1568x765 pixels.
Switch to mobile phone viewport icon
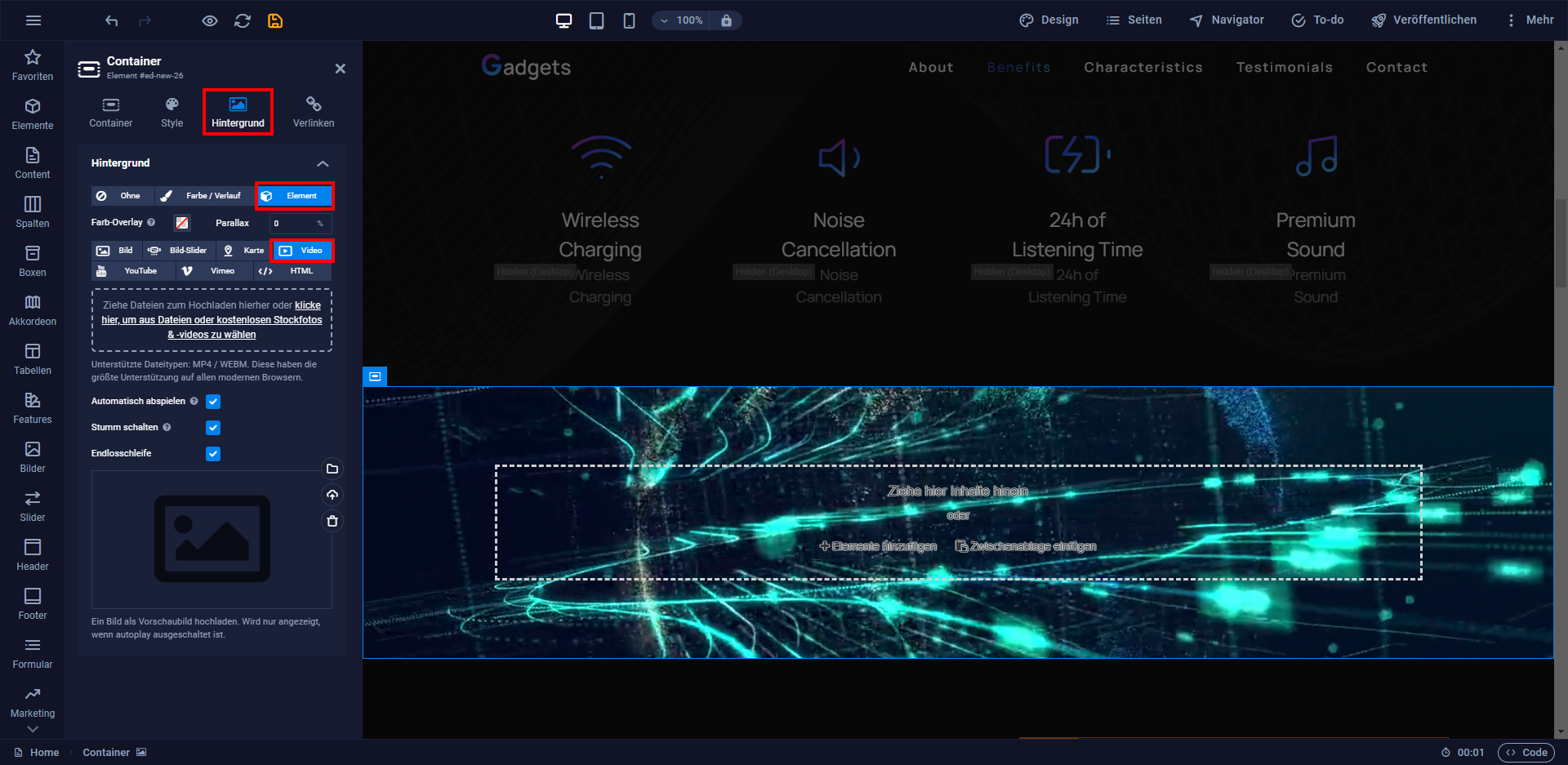coord(629,20)
